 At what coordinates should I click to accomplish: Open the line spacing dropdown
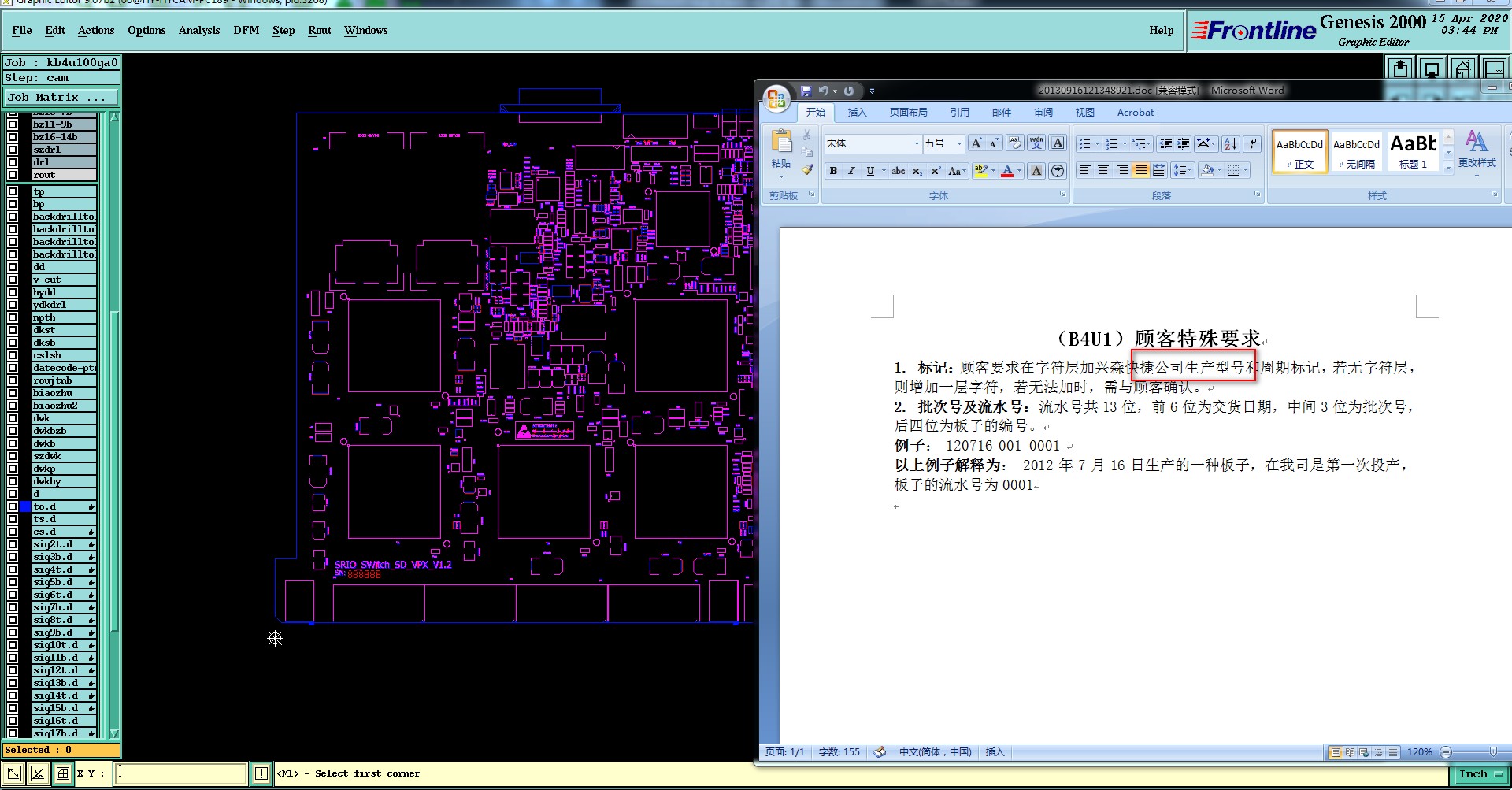[1182, 171]
